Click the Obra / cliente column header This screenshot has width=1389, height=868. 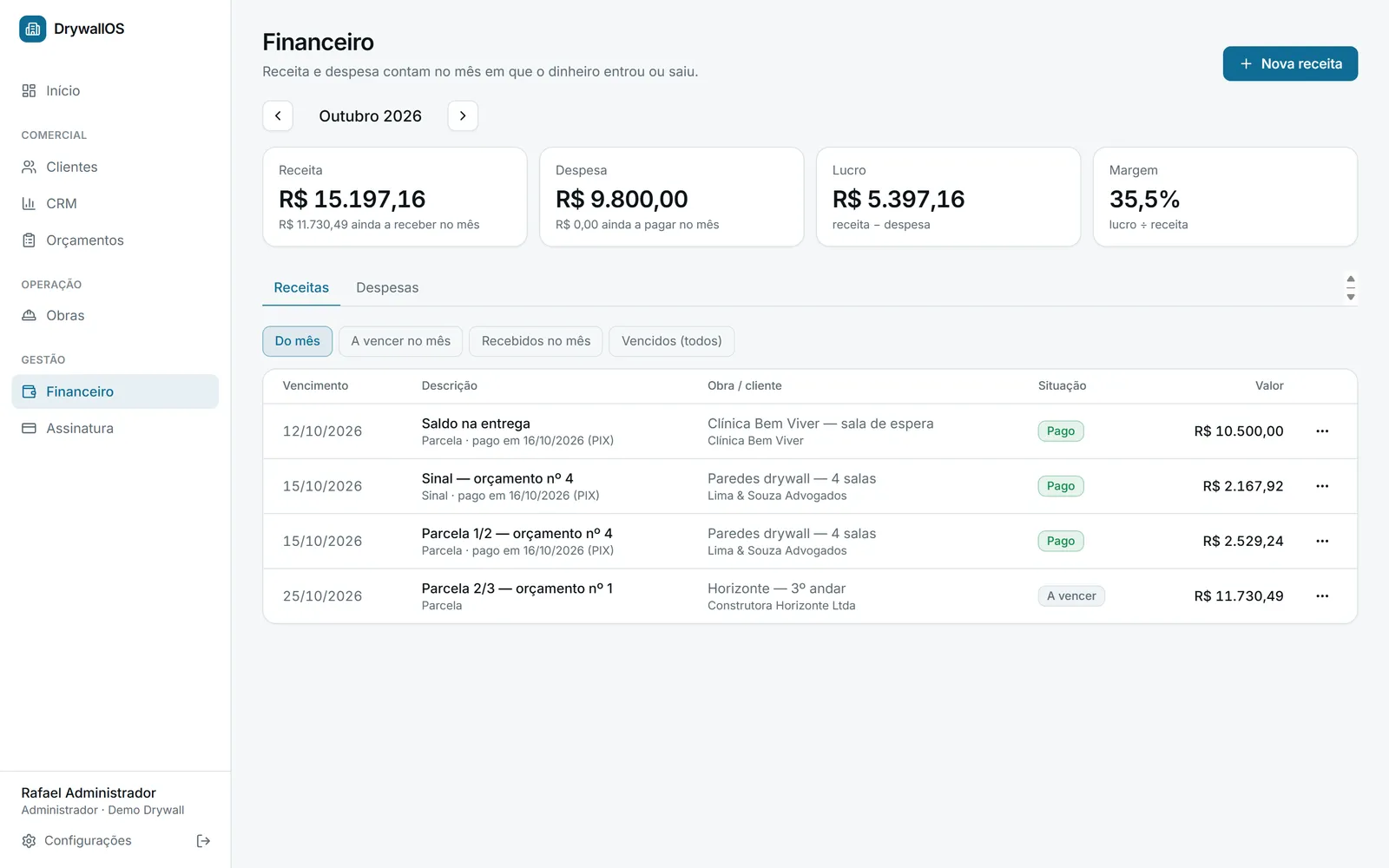pyautogui.click(x=745, y=386)
